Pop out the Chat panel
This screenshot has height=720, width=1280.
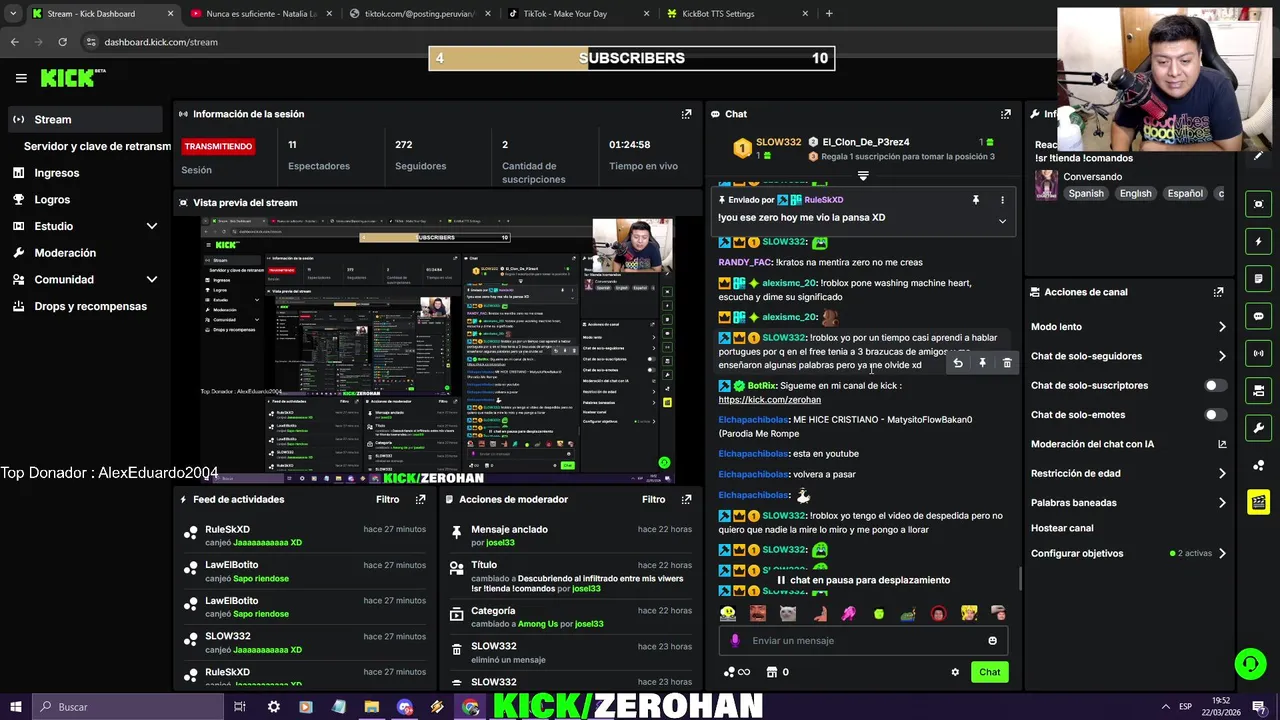1006,114
